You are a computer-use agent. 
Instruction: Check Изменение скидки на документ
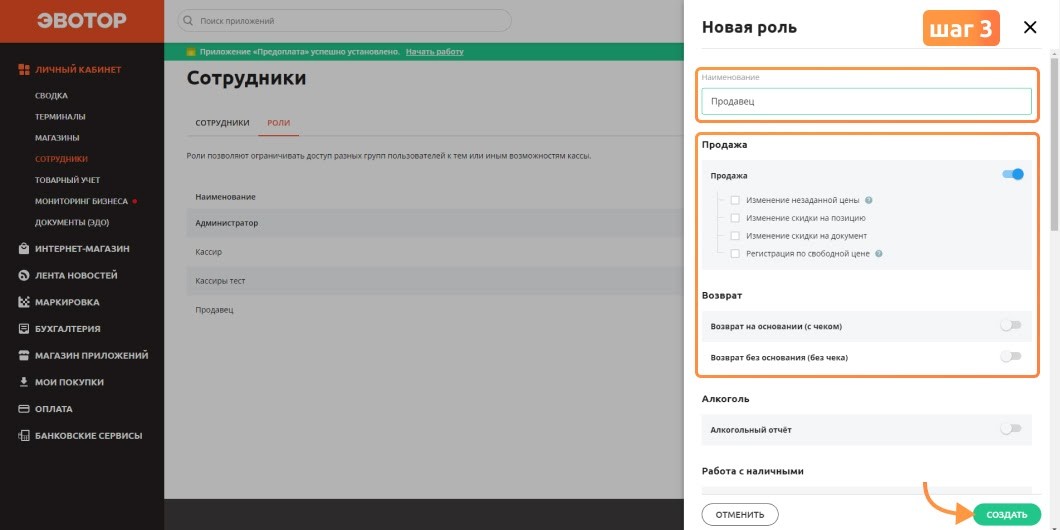tap(735, 236)
